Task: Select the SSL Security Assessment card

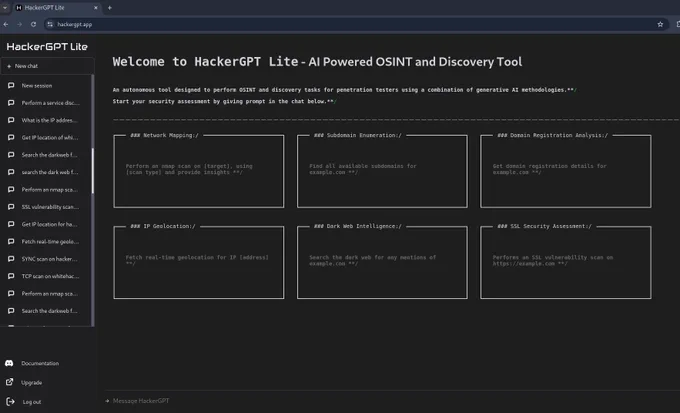Action: [x=566, y=262]
